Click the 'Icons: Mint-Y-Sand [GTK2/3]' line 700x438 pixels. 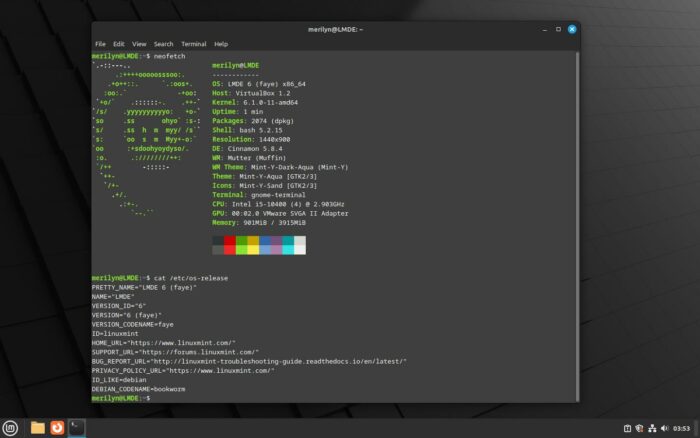(264, 186)
